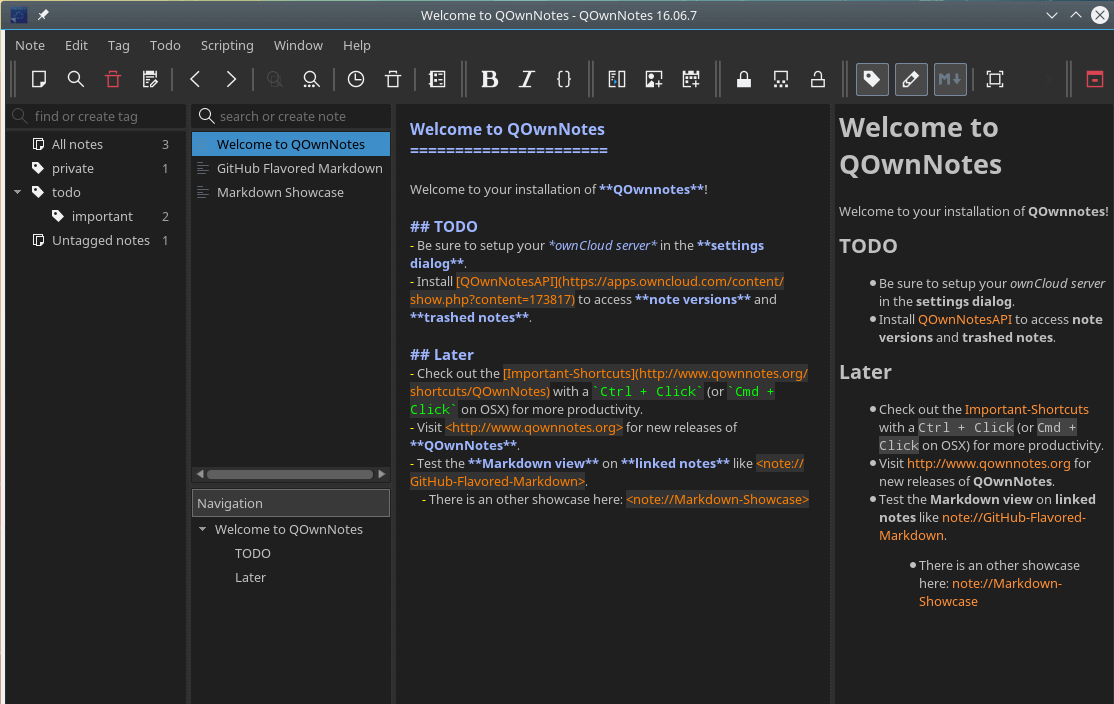Image resolution: width=1114 pixels, height=704 pixels.
Task: Collapse the todo tag tree arrow
Action: tap(18, 193)
